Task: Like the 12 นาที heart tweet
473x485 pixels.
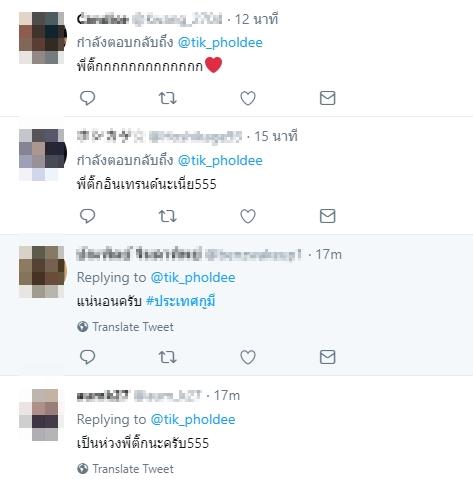Action: click(x=248, y=98)
